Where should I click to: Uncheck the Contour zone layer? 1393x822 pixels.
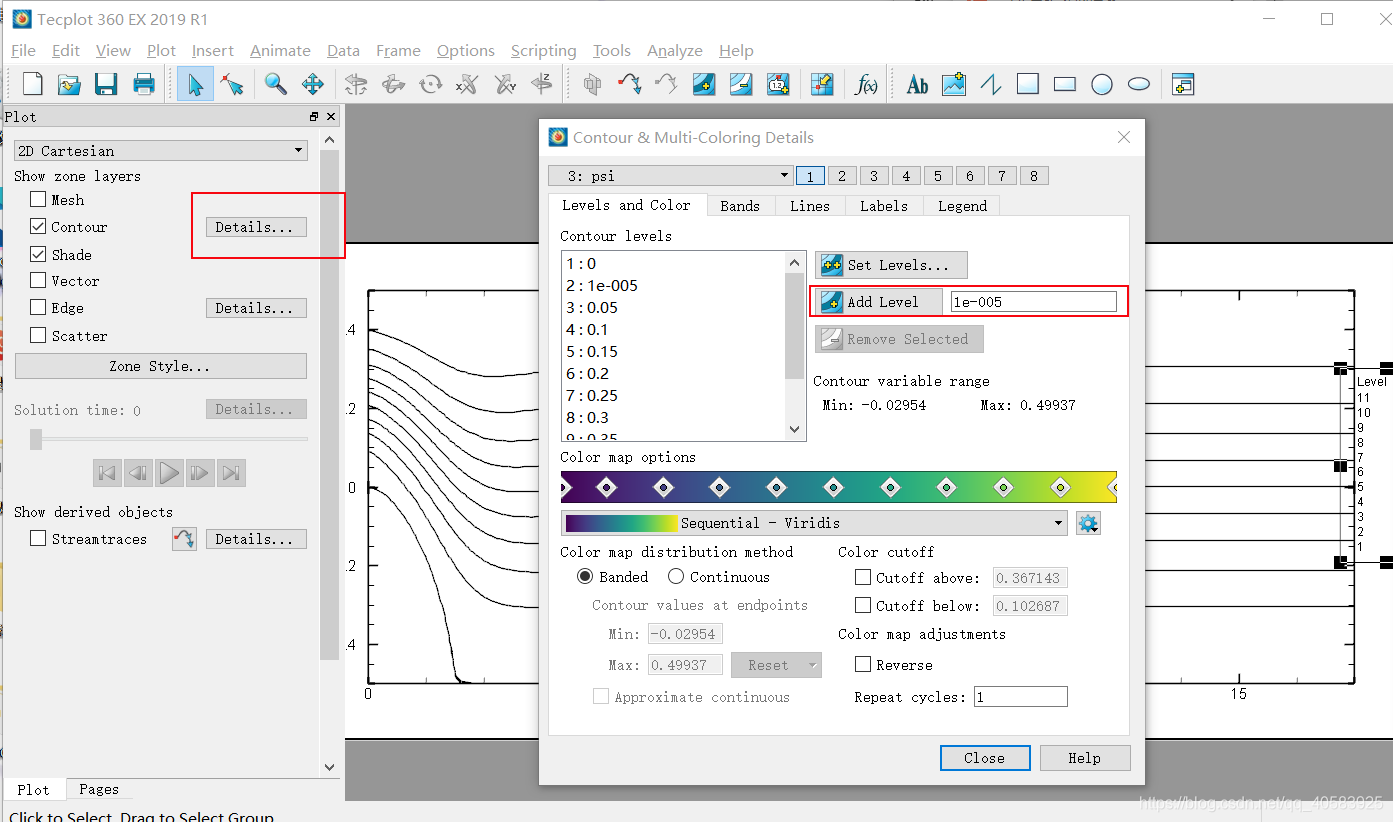pos(38,227)
